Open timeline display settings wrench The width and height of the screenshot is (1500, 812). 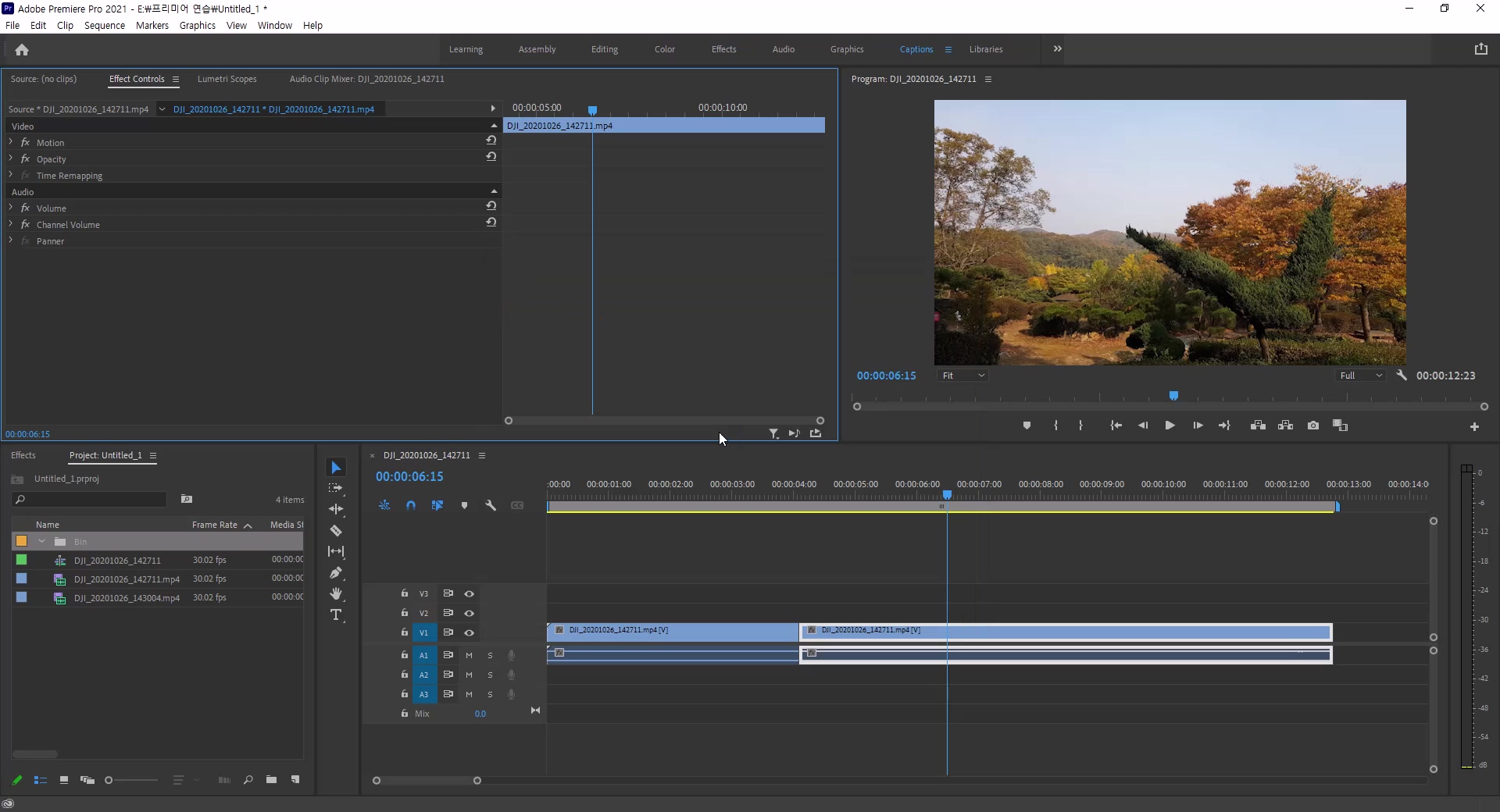click(491, 505)
